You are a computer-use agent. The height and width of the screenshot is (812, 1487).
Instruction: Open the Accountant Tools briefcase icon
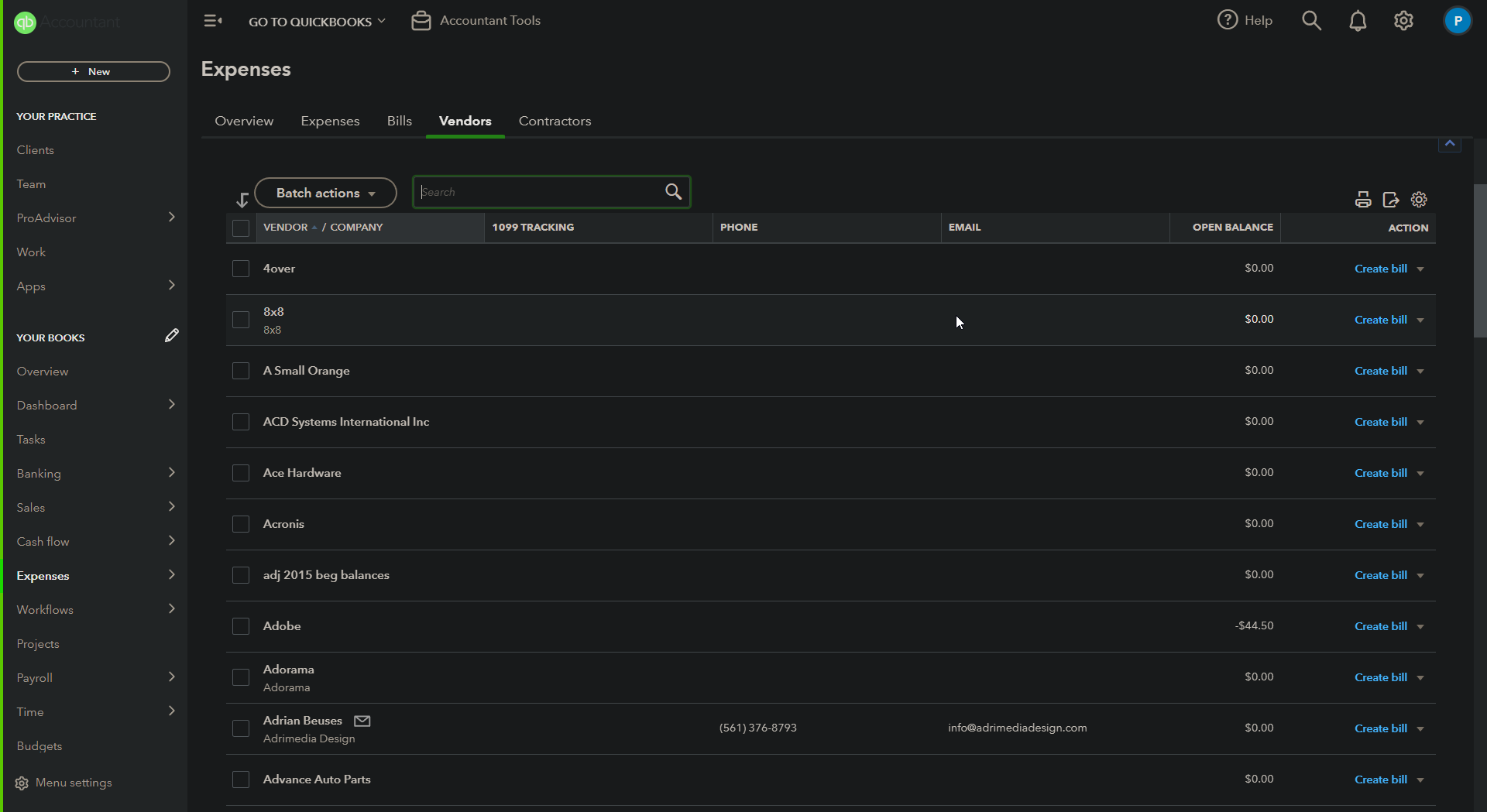point(421,21)
